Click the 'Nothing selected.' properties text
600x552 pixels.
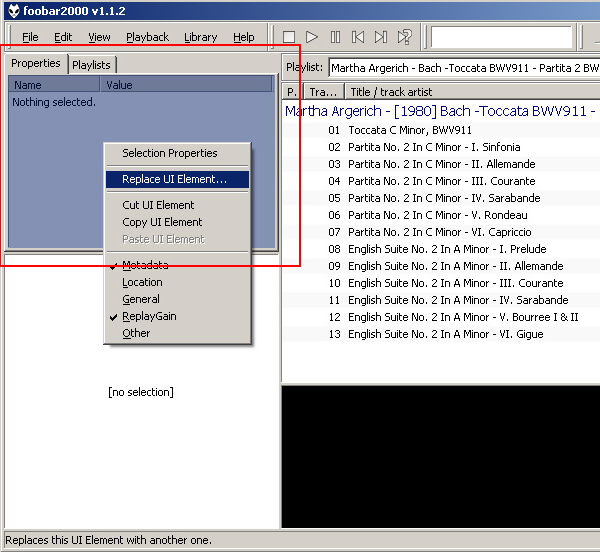tap(54, 102)
